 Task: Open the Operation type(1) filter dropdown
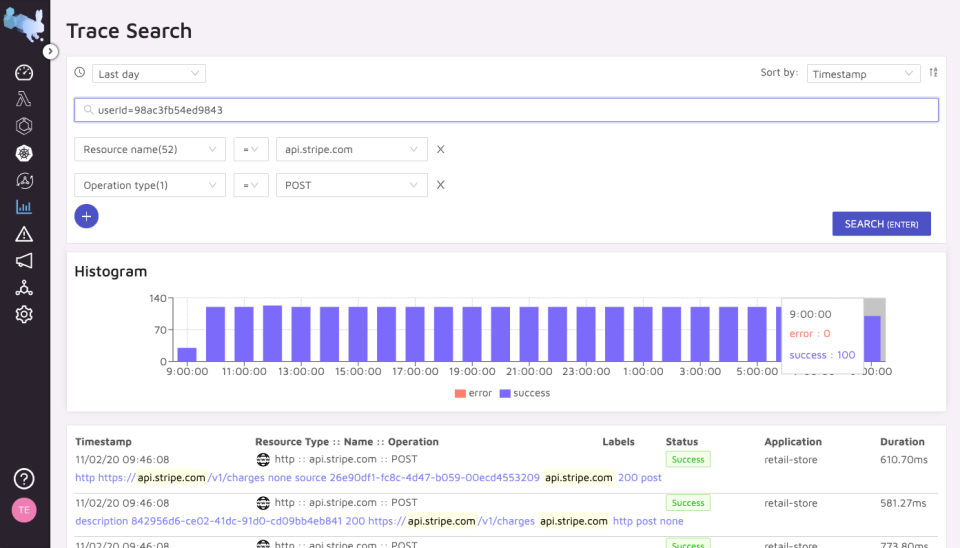coord(150,185)
